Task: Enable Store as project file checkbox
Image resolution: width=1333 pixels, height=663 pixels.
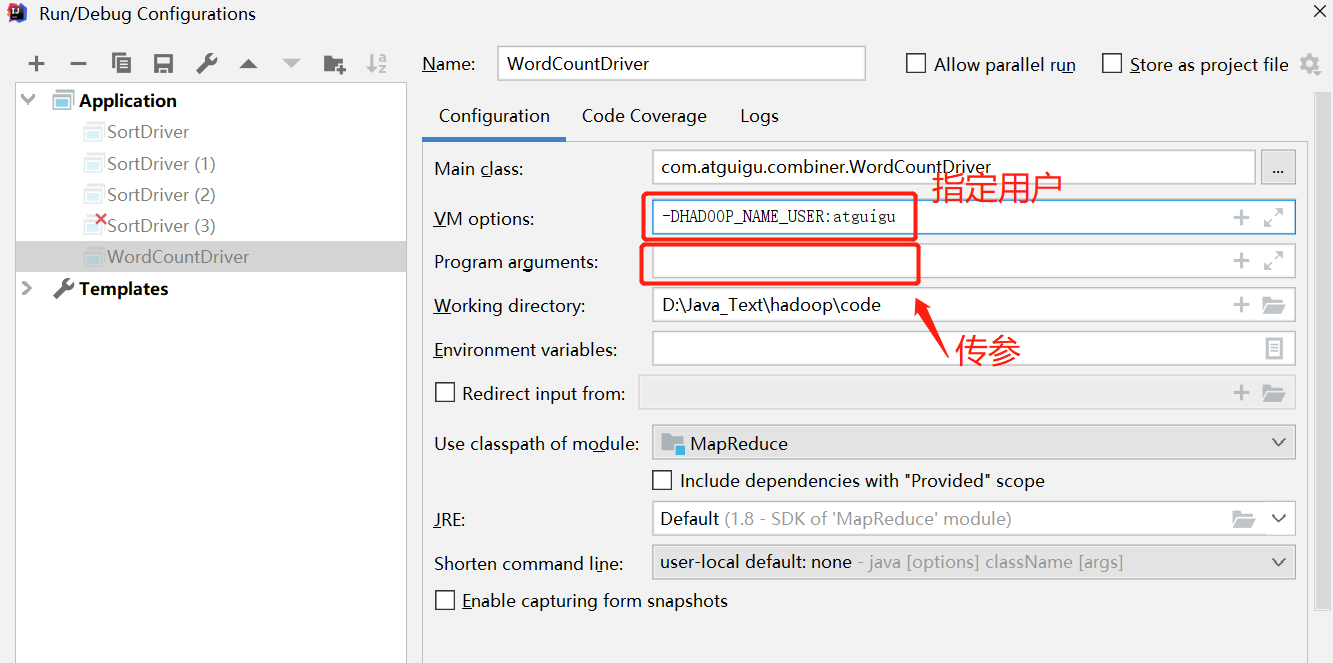Action: tap(1112, 64)
